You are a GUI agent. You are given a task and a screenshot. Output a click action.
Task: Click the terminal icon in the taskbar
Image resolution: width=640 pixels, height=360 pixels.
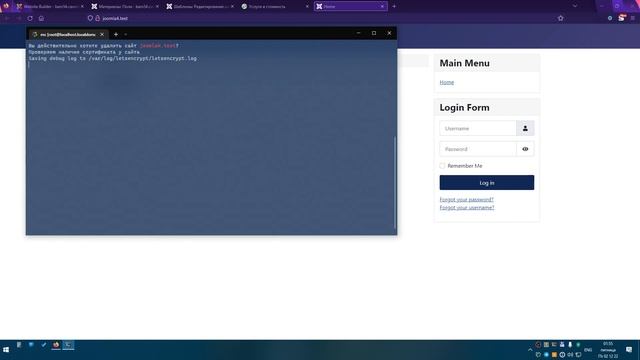68,345
